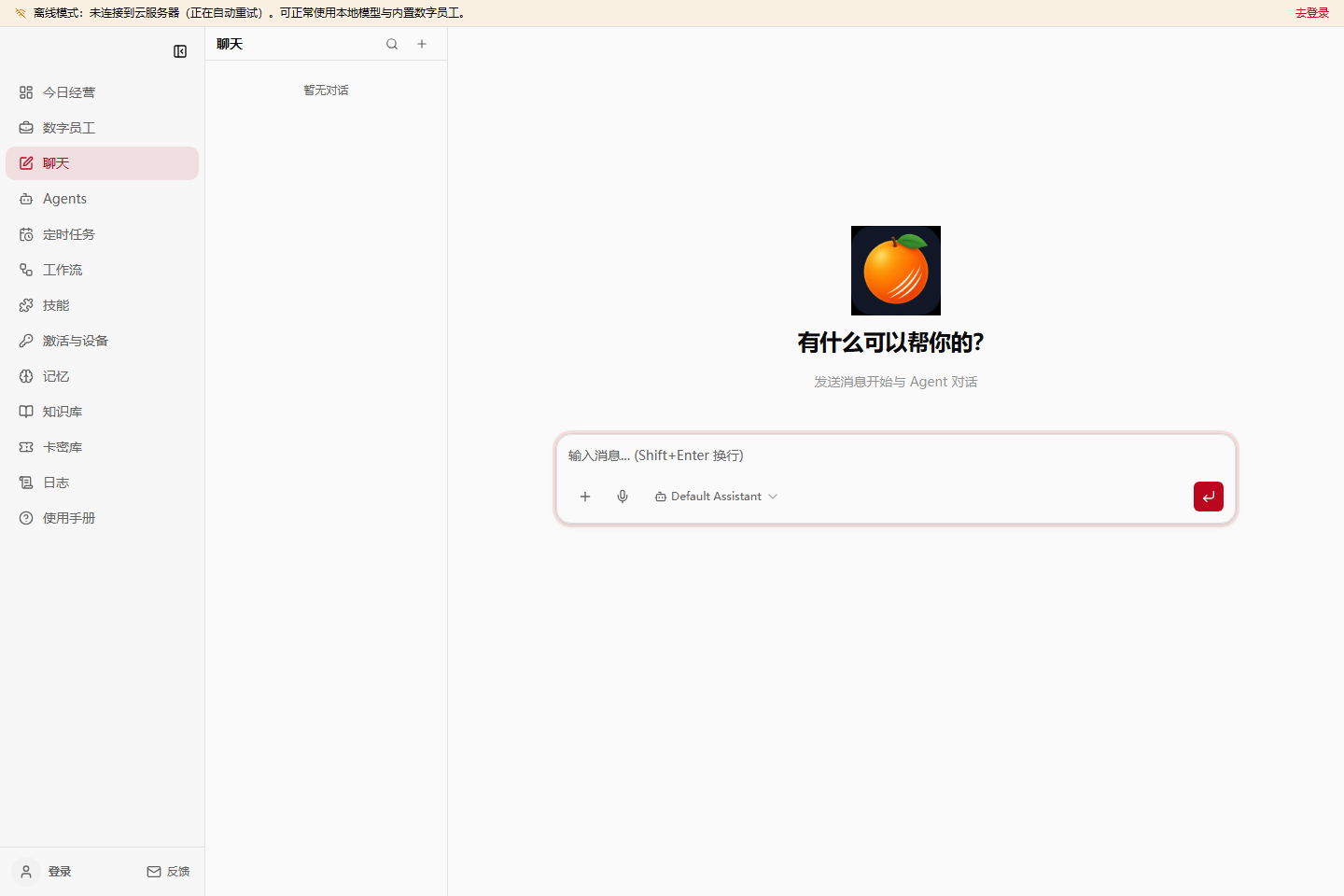Click the Agents robot icon

click(26, 199)
